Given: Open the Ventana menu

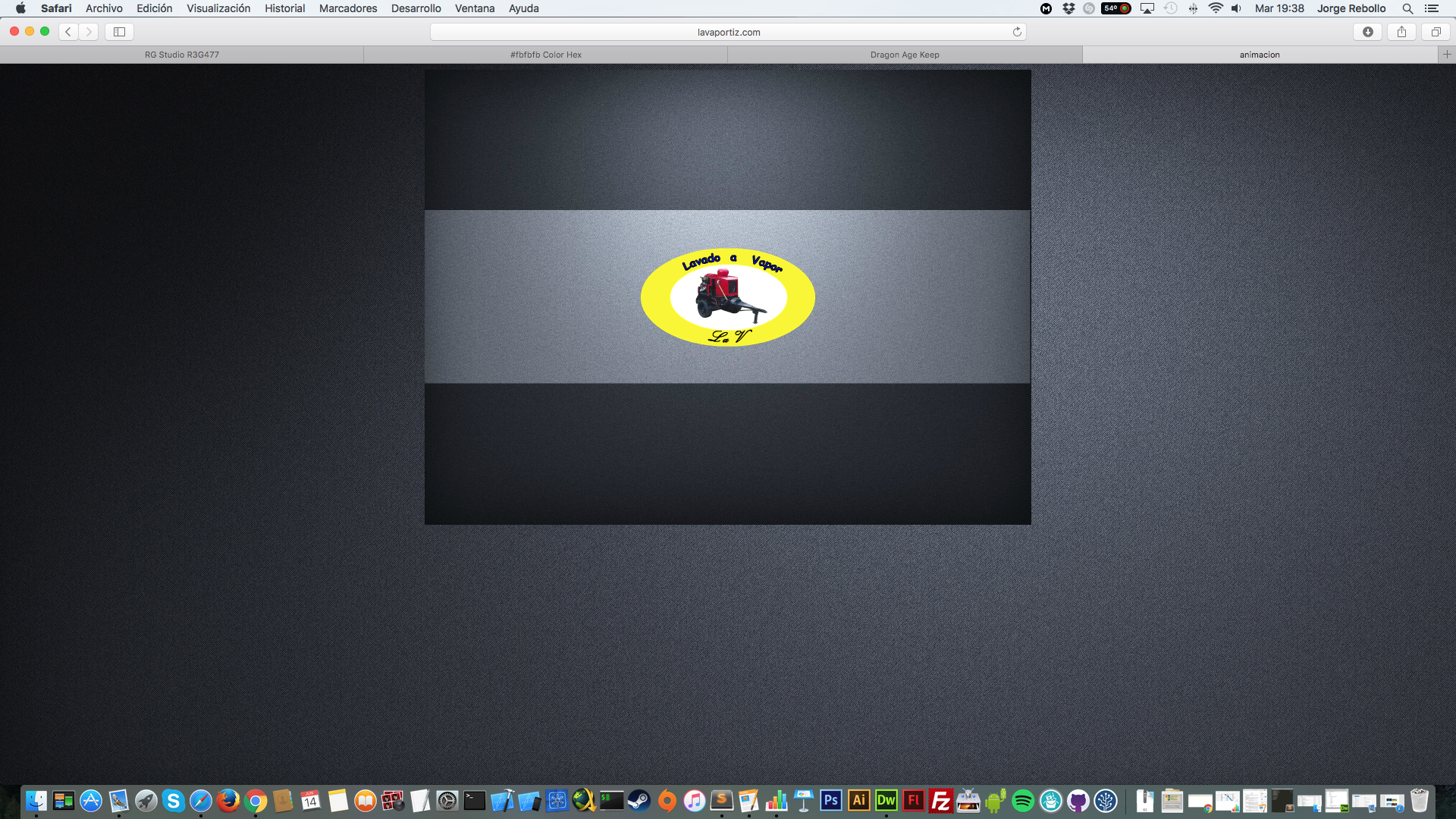Looking at the screenshot, I should click(475, 8).
